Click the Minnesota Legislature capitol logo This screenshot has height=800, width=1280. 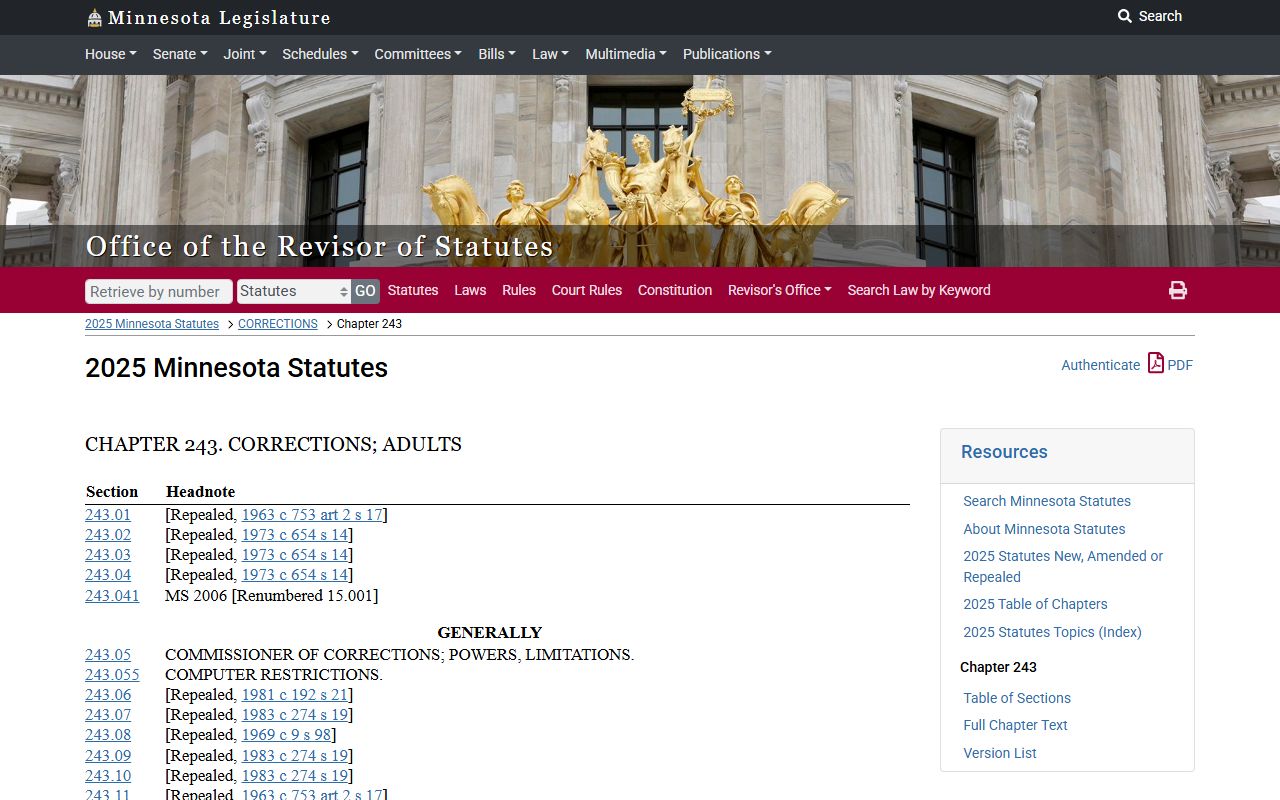(94, 18)
